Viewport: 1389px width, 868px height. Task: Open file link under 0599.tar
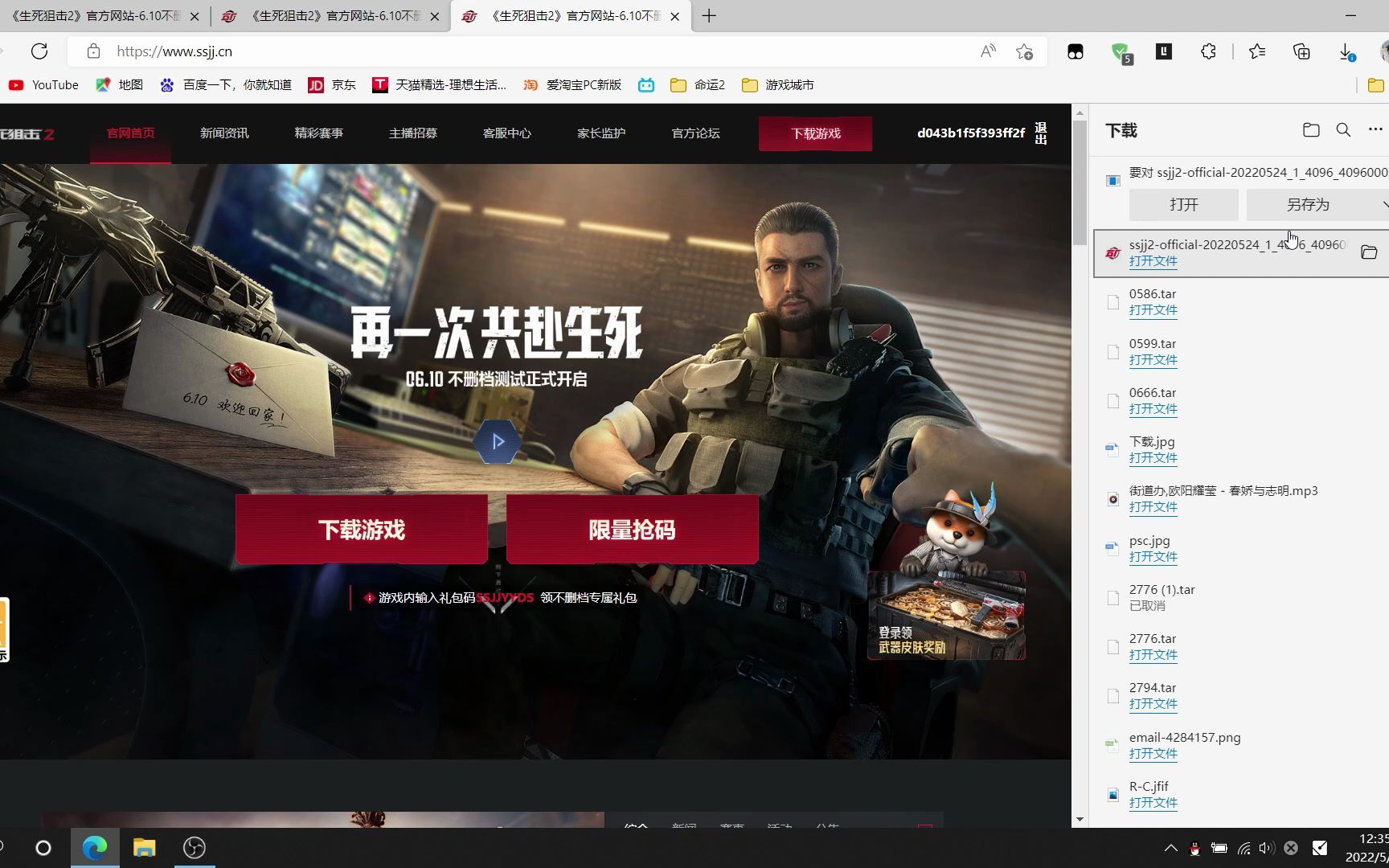[1153, 360]
